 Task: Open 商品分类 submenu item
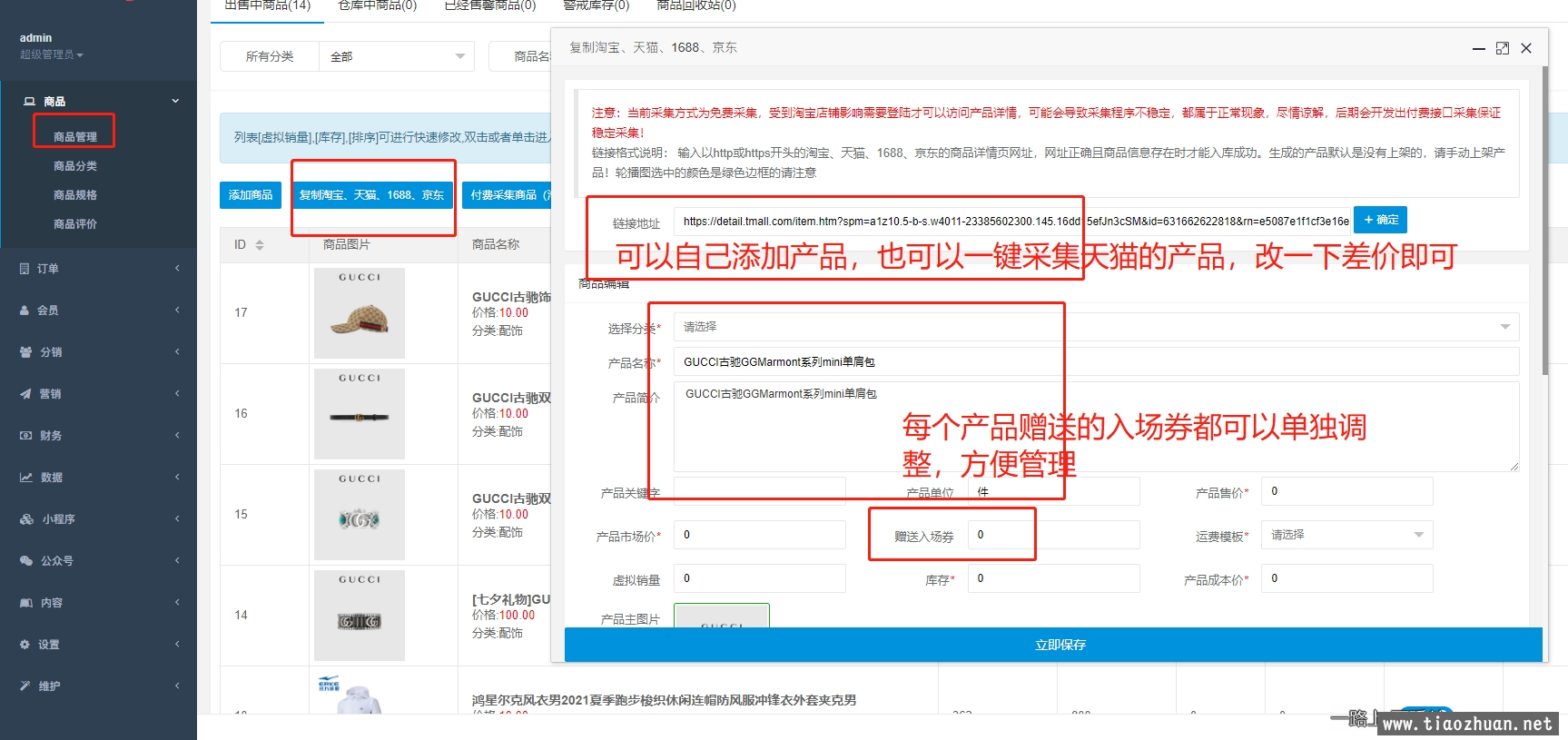(75, 166)
